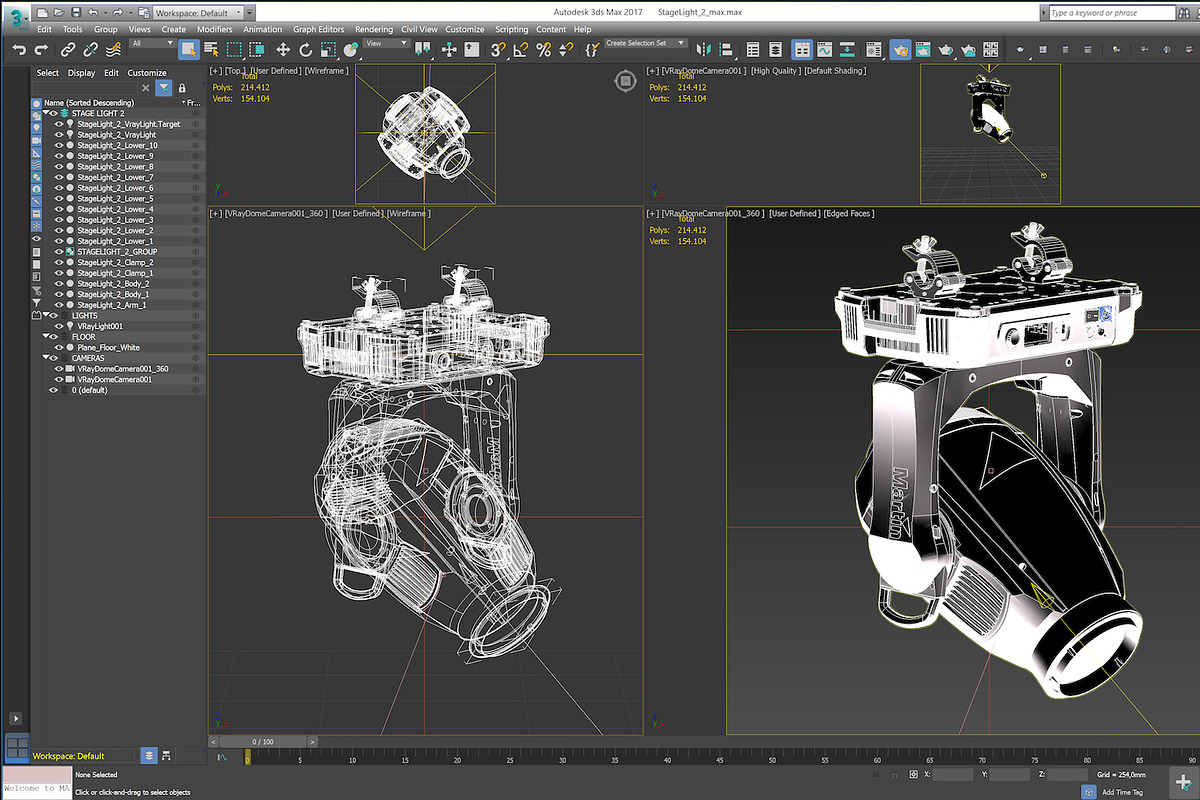
Task: Toggle the Angle Snap button
Action: (x=521, y=49)
